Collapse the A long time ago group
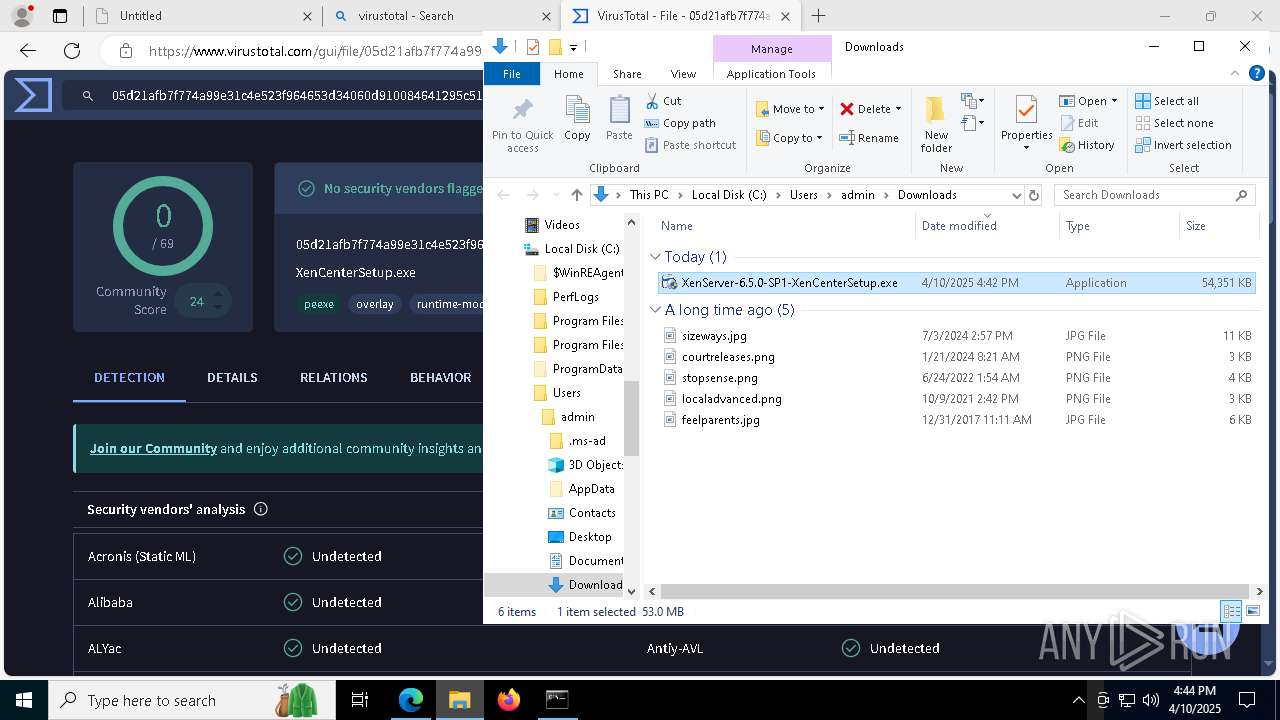 tap(655, 310)
